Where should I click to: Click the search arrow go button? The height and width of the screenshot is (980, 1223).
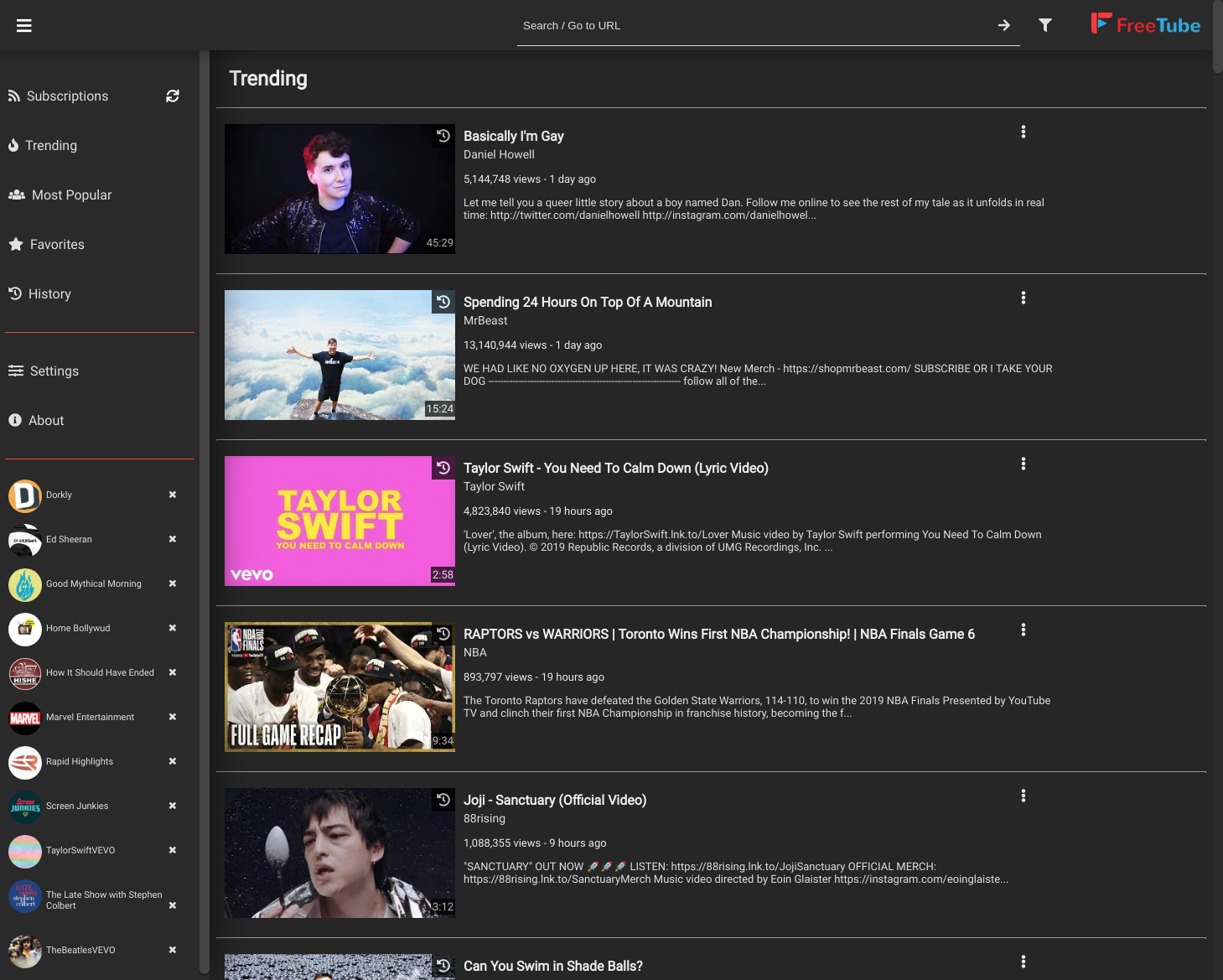point(1004,25)
